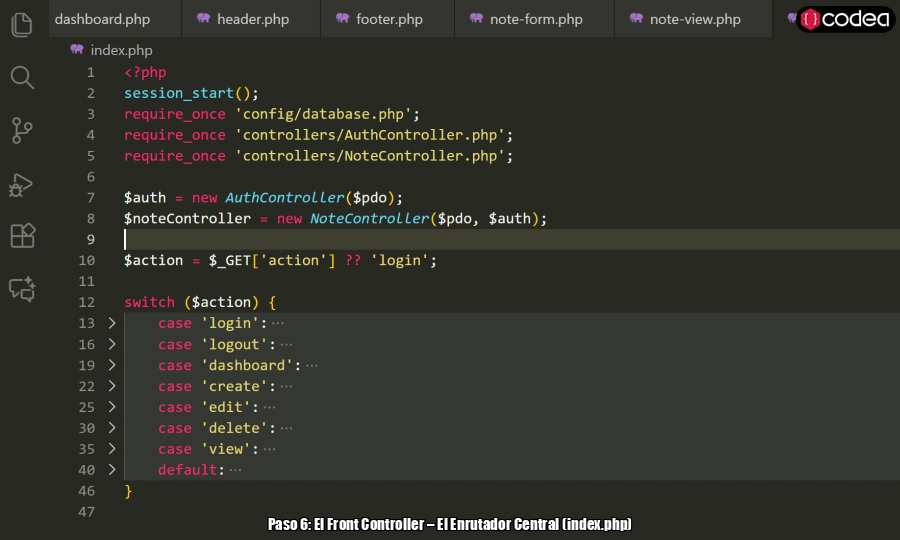Open the Search magnifier in activity bar
The width and height of the screenshot is (900, 540).
(x=22, y=77)
